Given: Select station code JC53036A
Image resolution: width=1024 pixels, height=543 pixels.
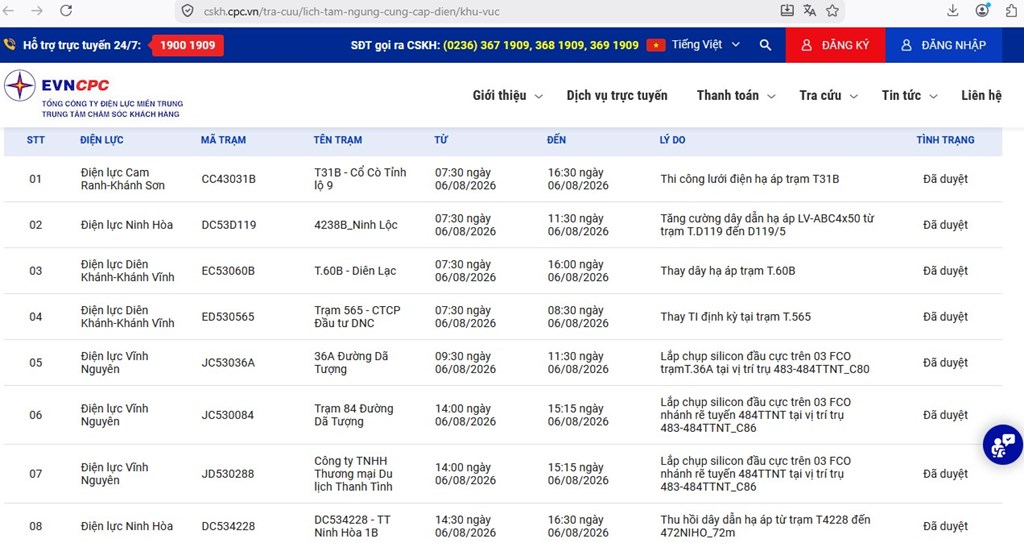Looking at the screenshot, I should click(228, 363).
